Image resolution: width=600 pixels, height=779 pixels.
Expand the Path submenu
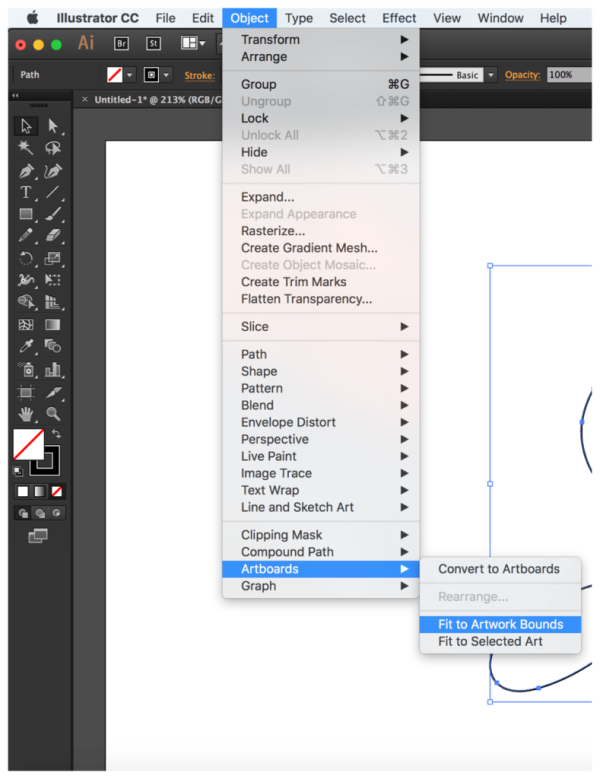(x=321, y=354)
